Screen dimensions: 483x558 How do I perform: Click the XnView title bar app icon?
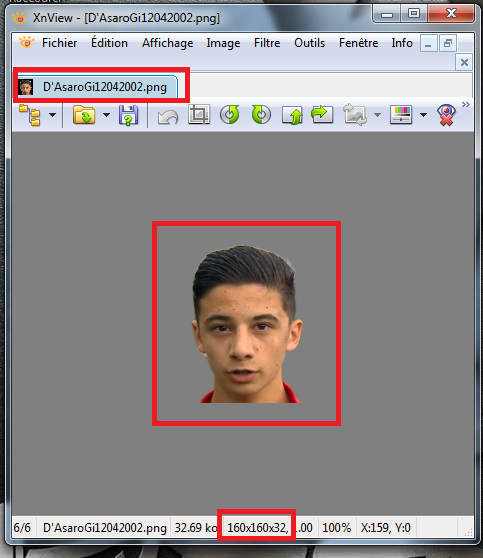[x=20, y=17]
